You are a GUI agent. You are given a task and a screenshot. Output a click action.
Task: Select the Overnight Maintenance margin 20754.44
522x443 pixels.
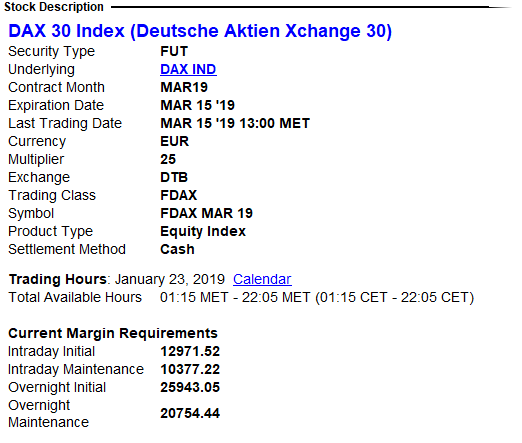(x=190, y=413)
